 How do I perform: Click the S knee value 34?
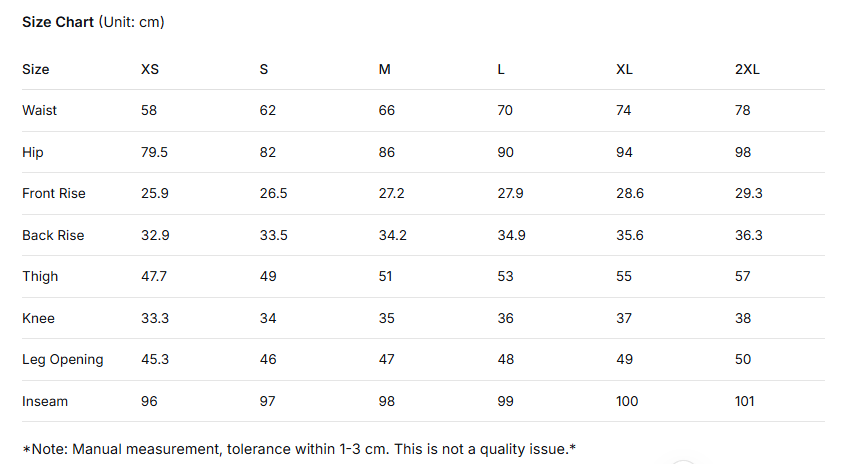tap(268, 318)
